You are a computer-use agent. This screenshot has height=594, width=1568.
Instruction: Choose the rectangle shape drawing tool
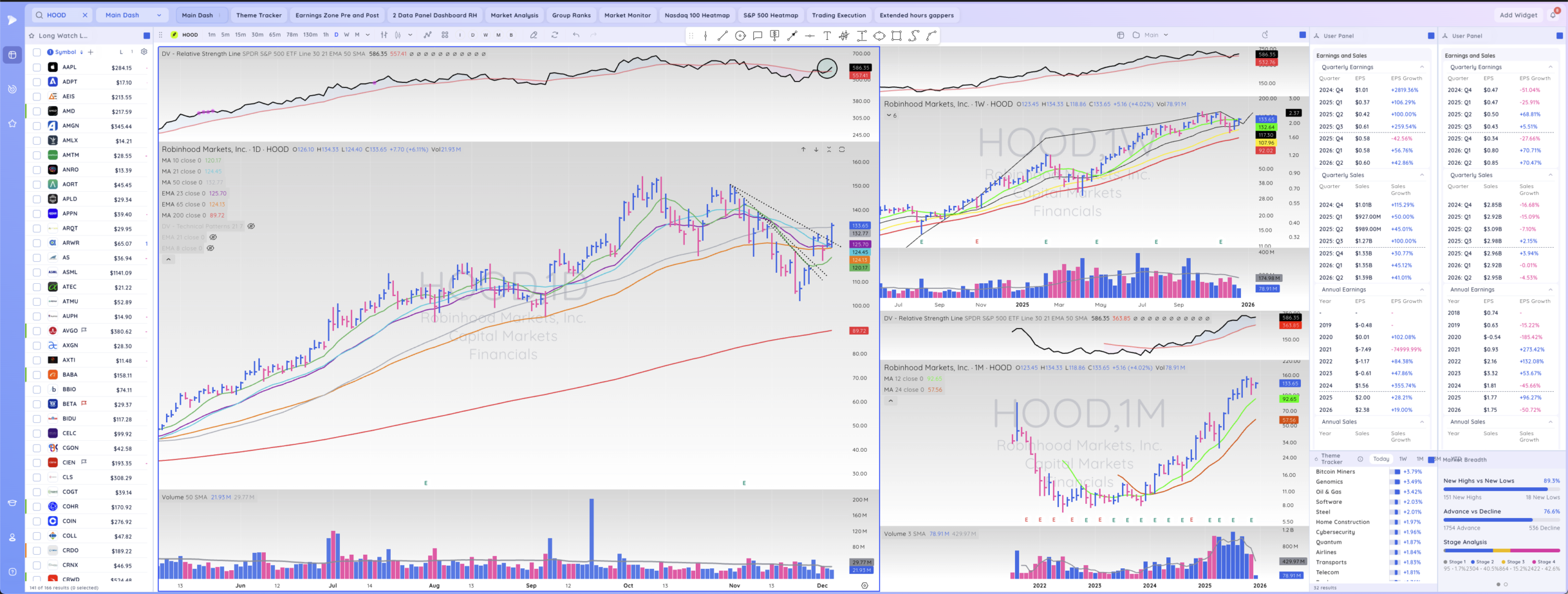(896, 36)
